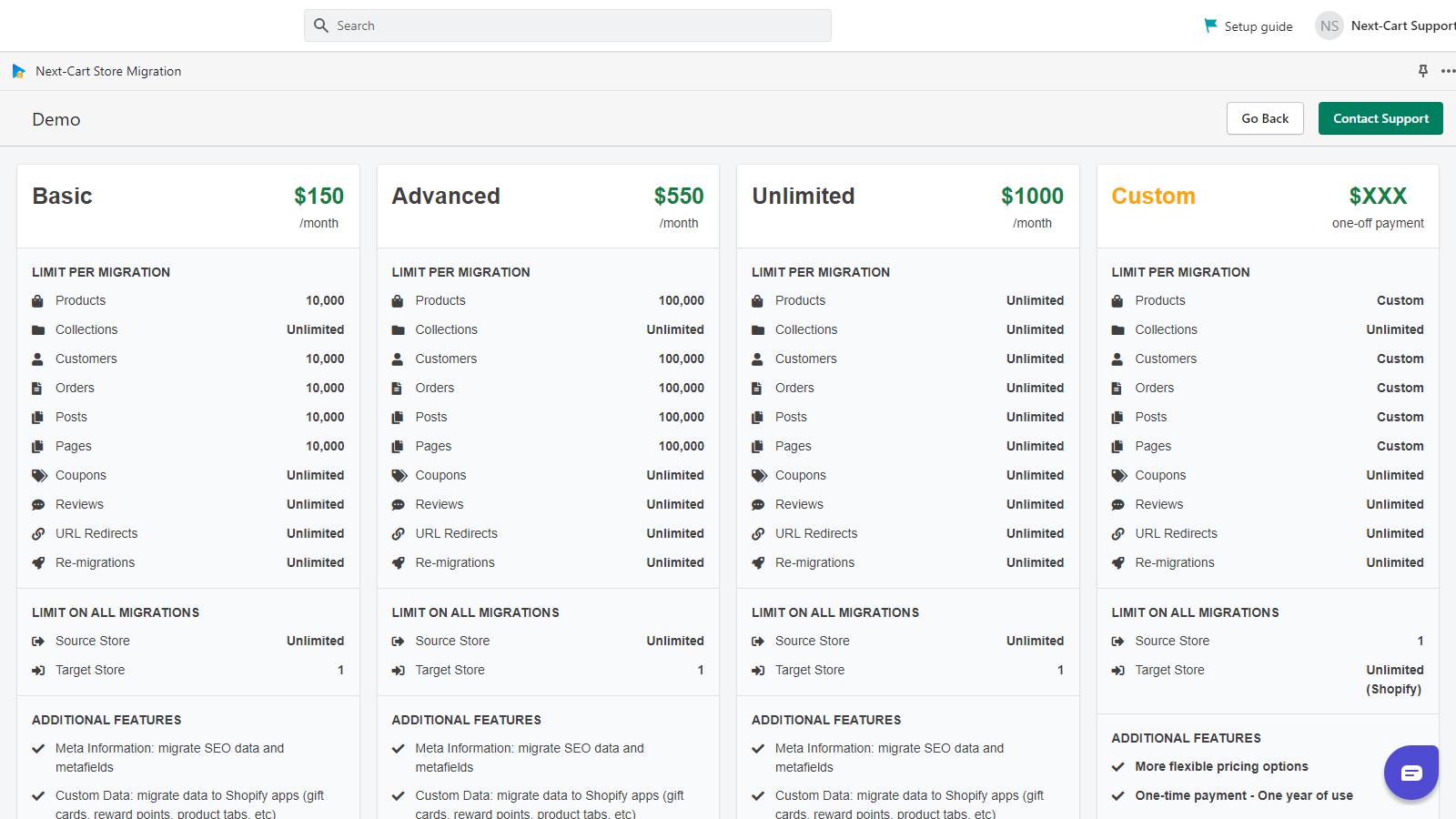This screenshot has width=1456, height=819.
Task: Click the Re-migrations rocket icon in Advanced plan
Action: 398,563
